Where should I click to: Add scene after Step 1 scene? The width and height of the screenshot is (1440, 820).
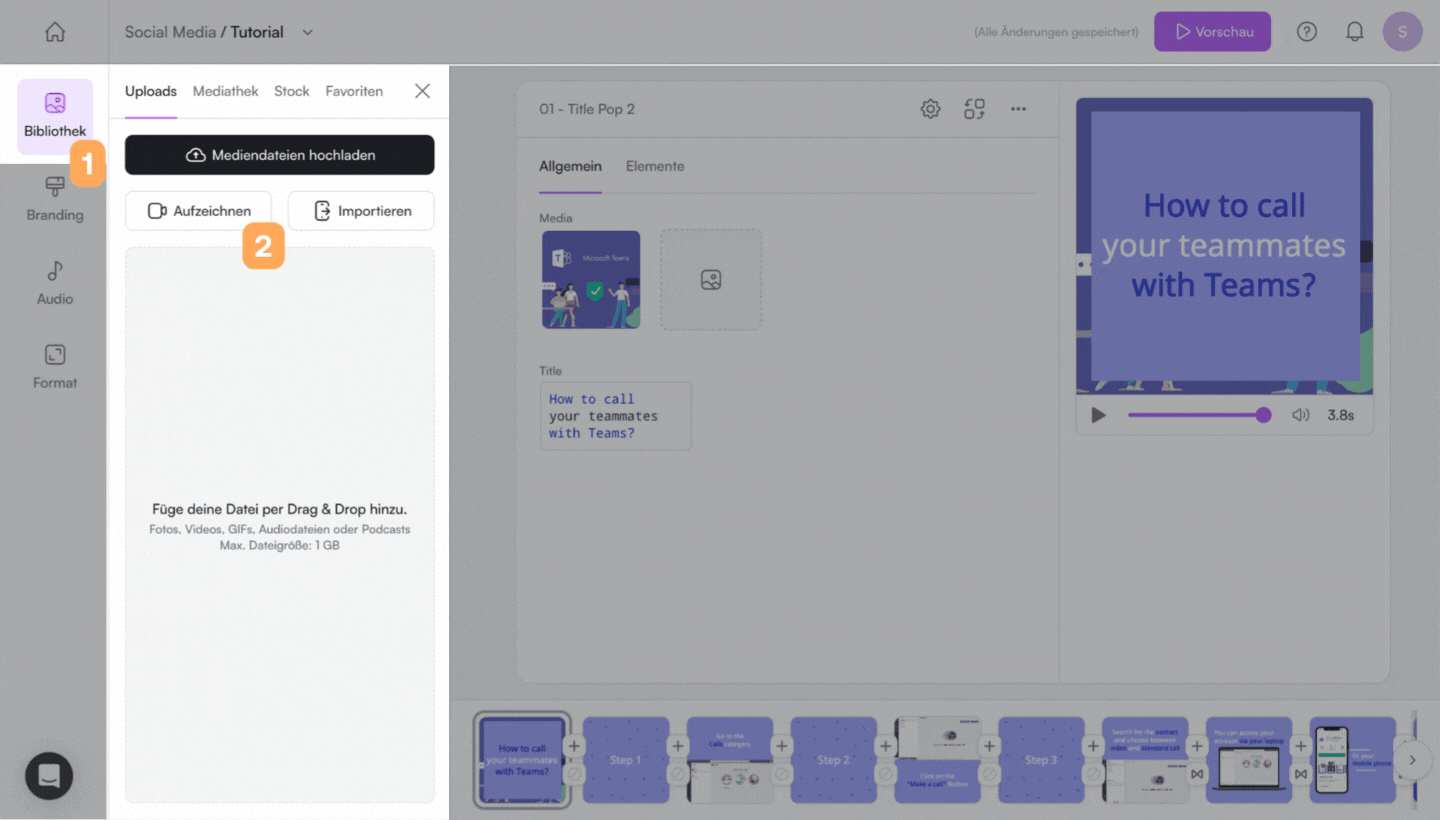(x=678, y=746)
